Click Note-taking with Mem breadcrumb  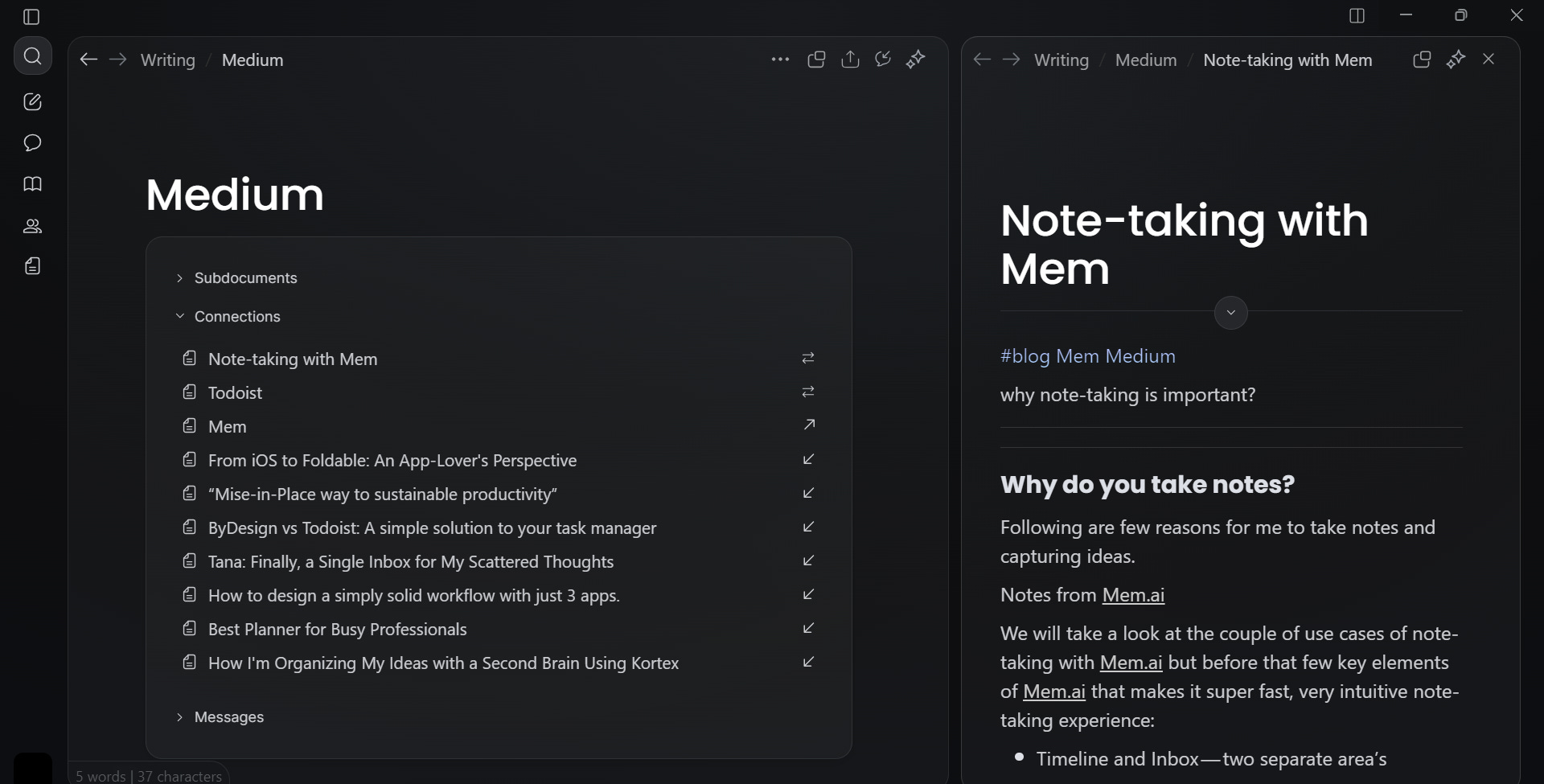click(x=1287, y=60)
